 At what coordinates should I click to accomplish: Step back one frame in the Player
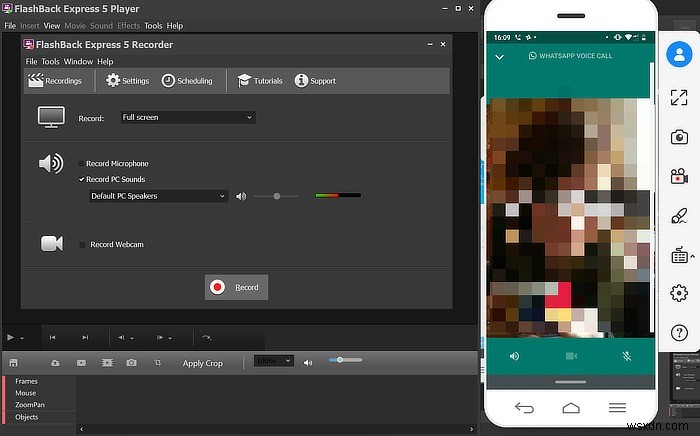121,337
